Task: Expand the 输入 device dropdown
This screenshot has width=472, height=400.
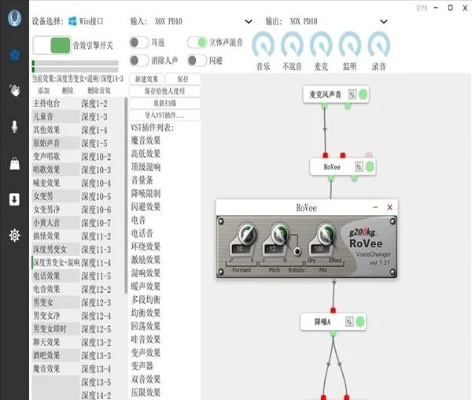Action: point(248,22)
